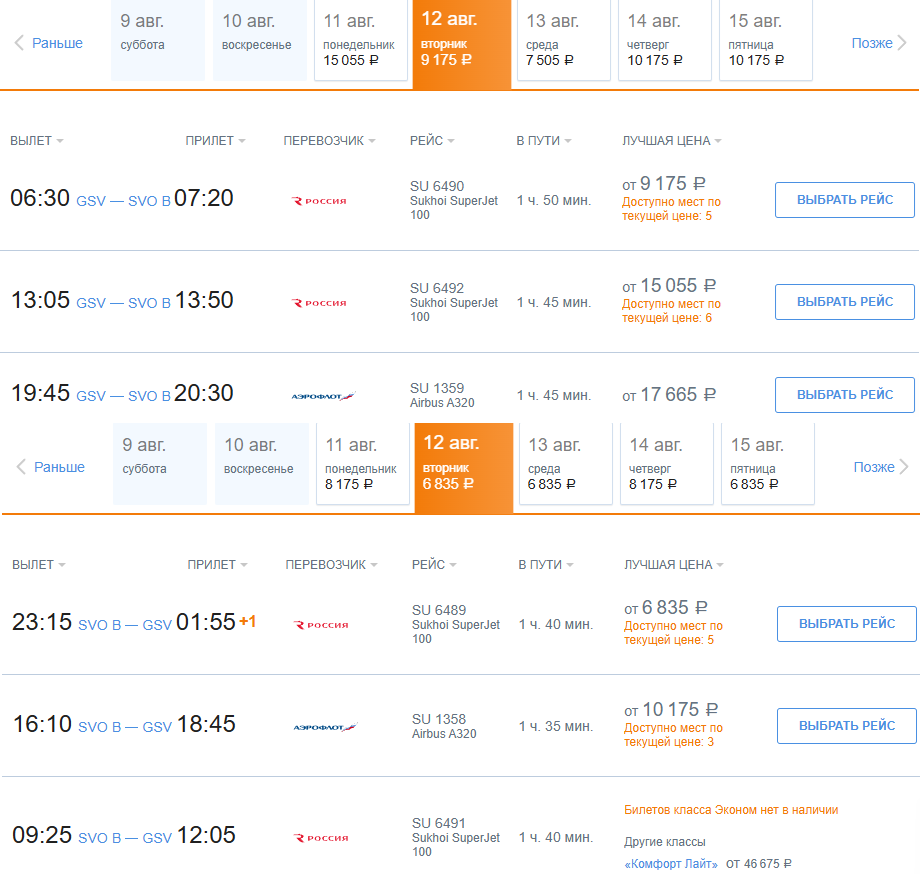Sort outbound flights by ВЫЛЕТ departure time

(36, 141)
